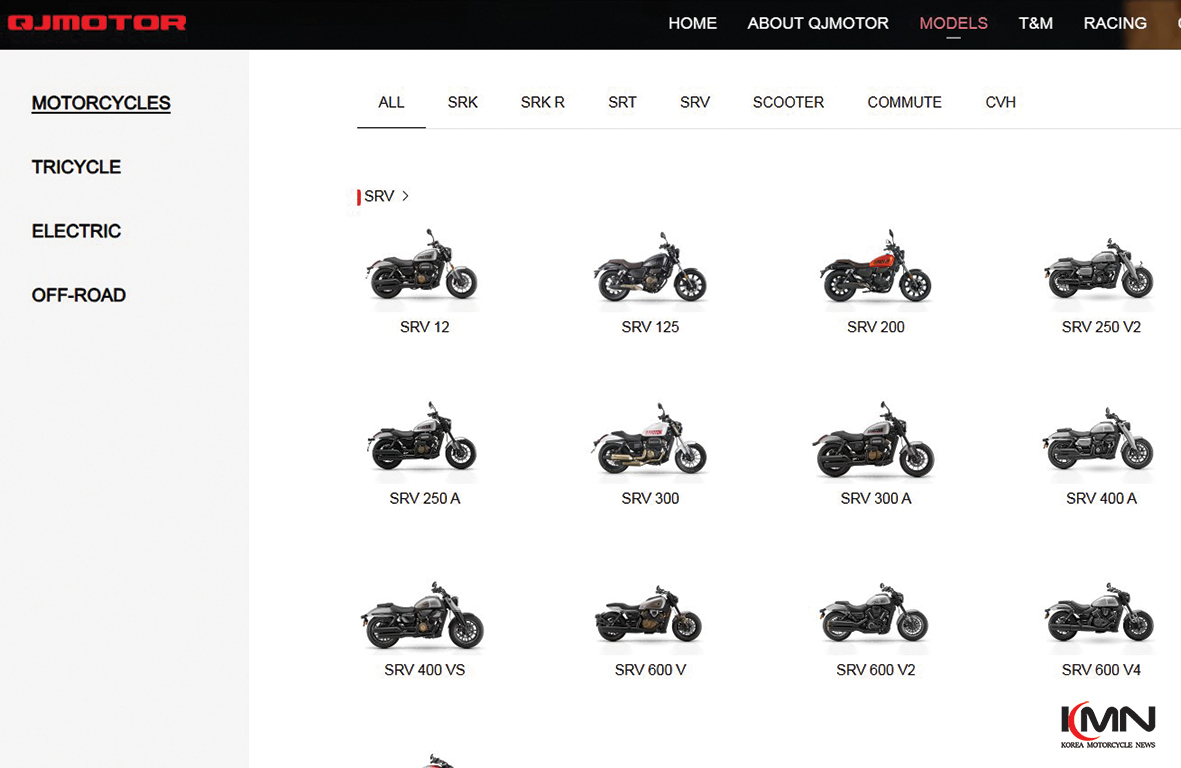The width and height of the screenshot is (1181, 768).
Task: Open the SRV 250 V2 motorcycle image
Action: click(x=1099, y=271)
